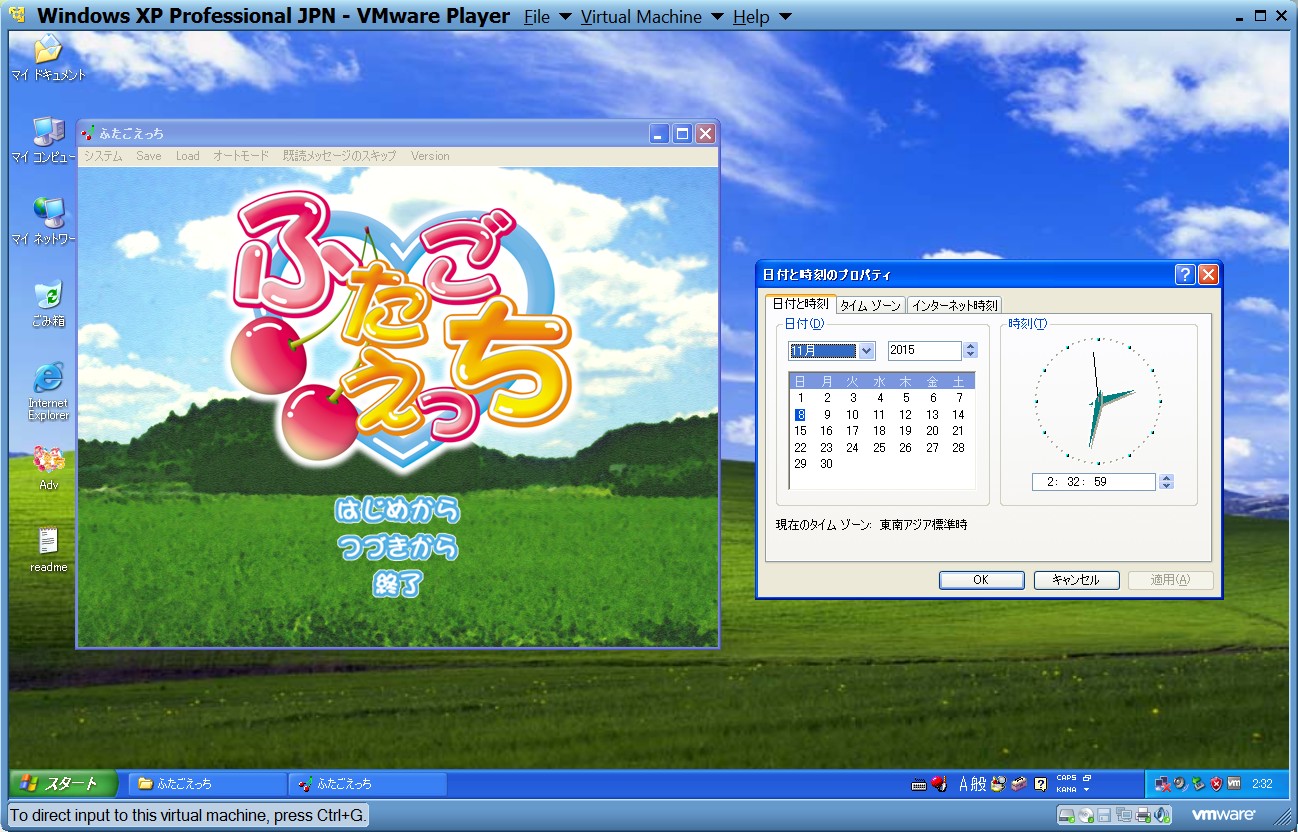Open My Documents desktop icon
1298x832 pixels.
[x=48, y=58]
